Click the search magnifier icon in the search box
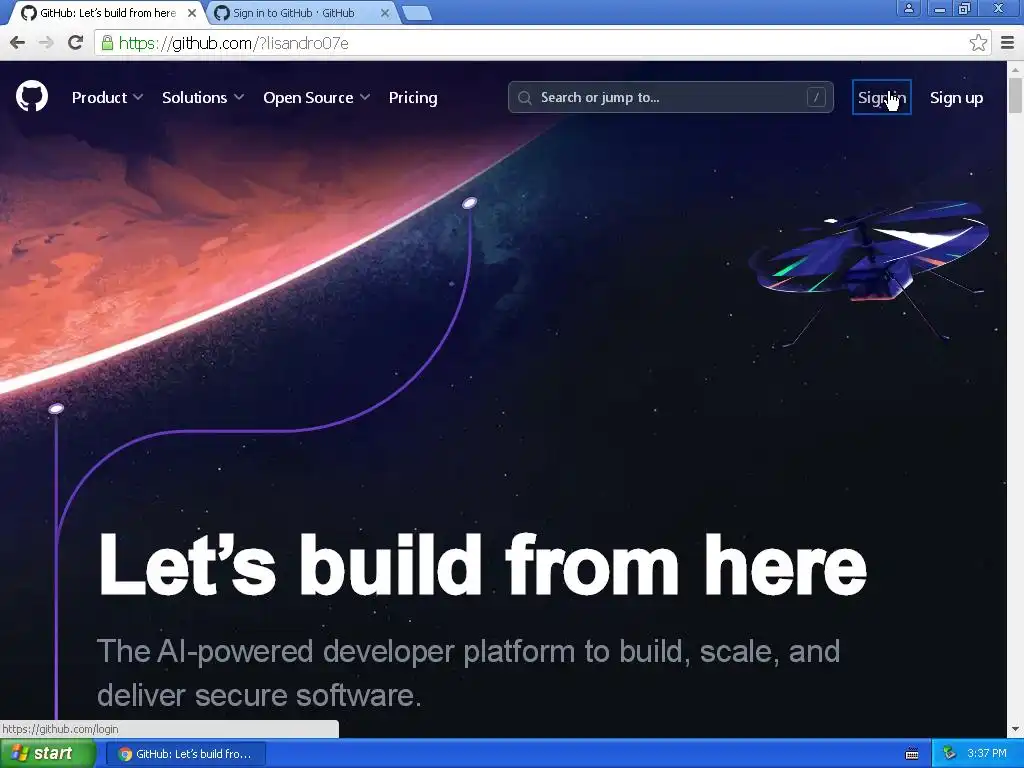 coord(524,98)
